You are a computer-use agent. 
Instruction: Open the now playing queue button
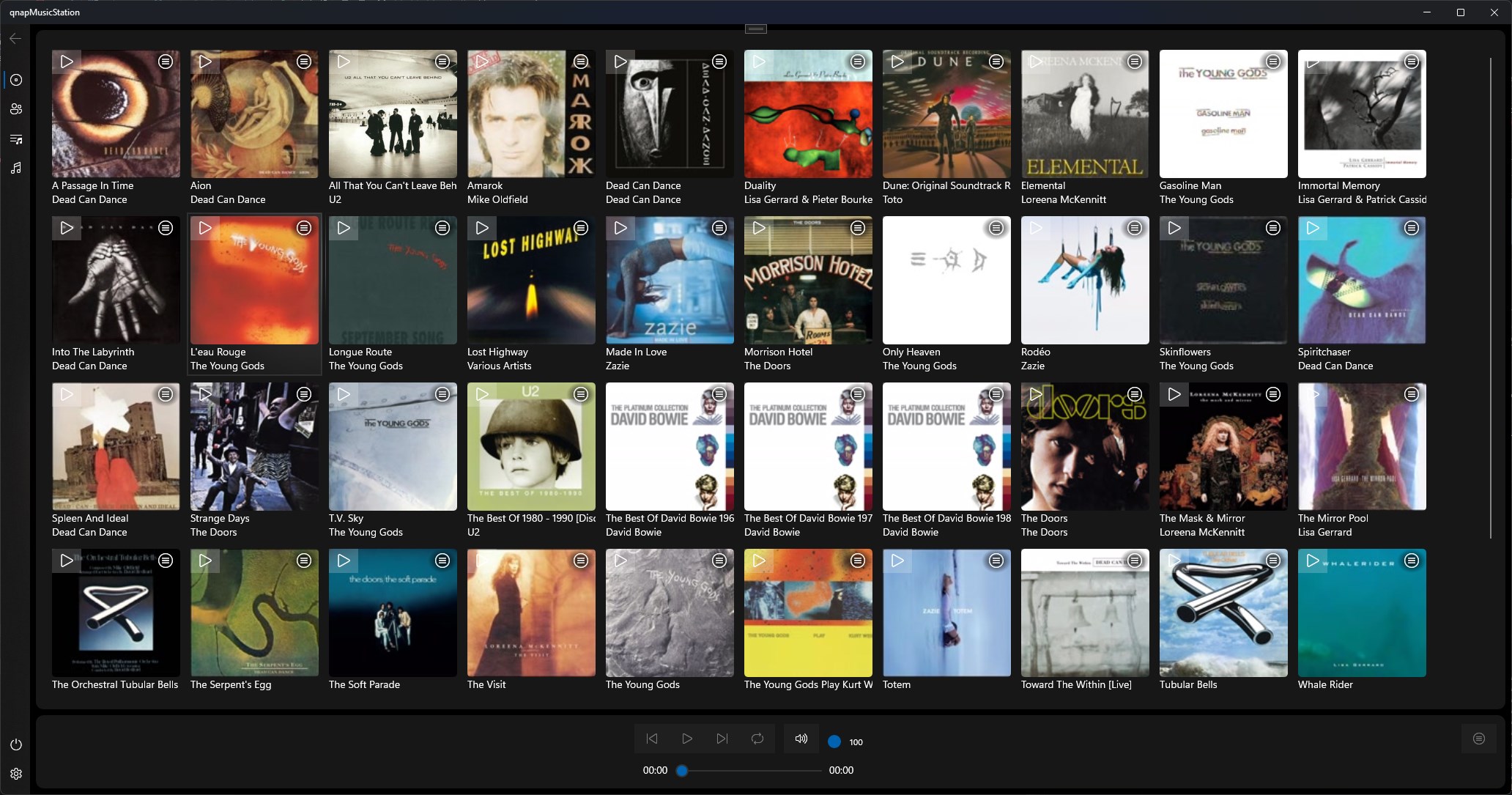(x=1478, y=739)
